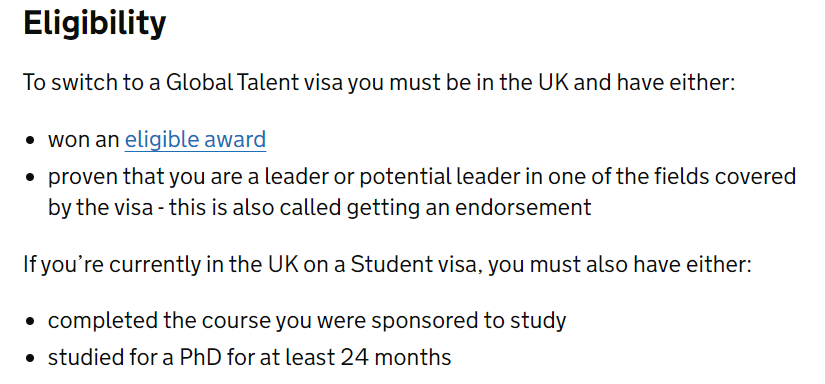Screen dimensions: 825x384
Task: Click the paragraph about being on a Student visa
Action: [x=387, y=264]
